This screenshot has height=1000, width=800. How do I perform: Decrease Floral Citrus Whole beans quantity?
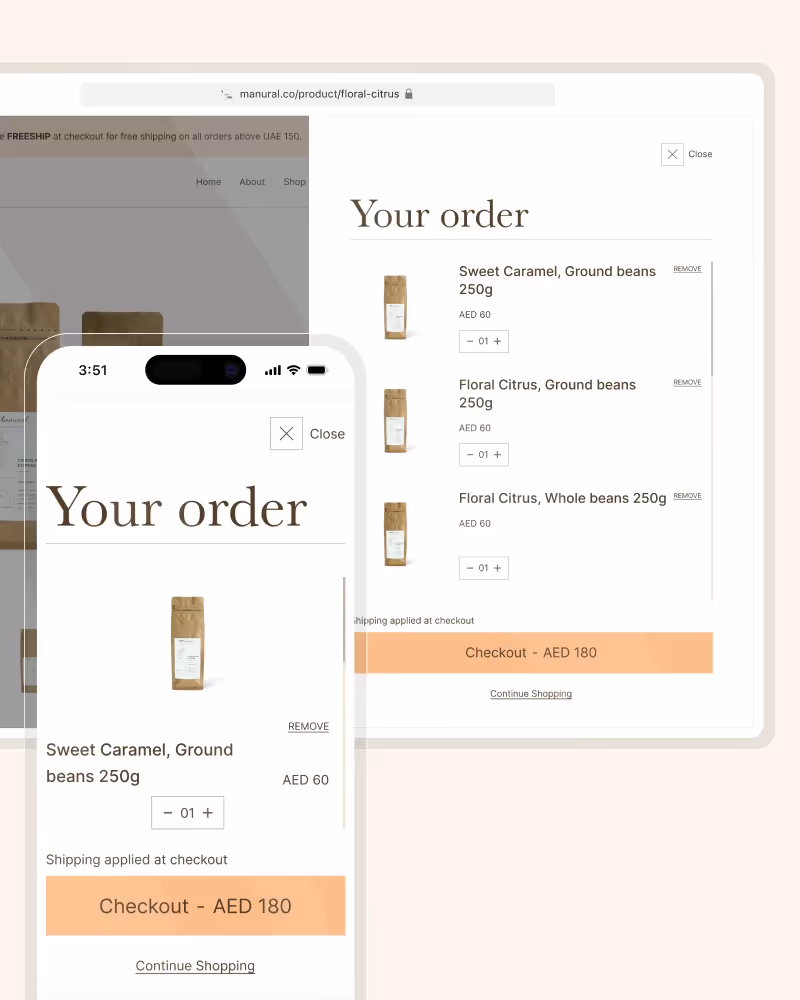[x=470, y=568]
